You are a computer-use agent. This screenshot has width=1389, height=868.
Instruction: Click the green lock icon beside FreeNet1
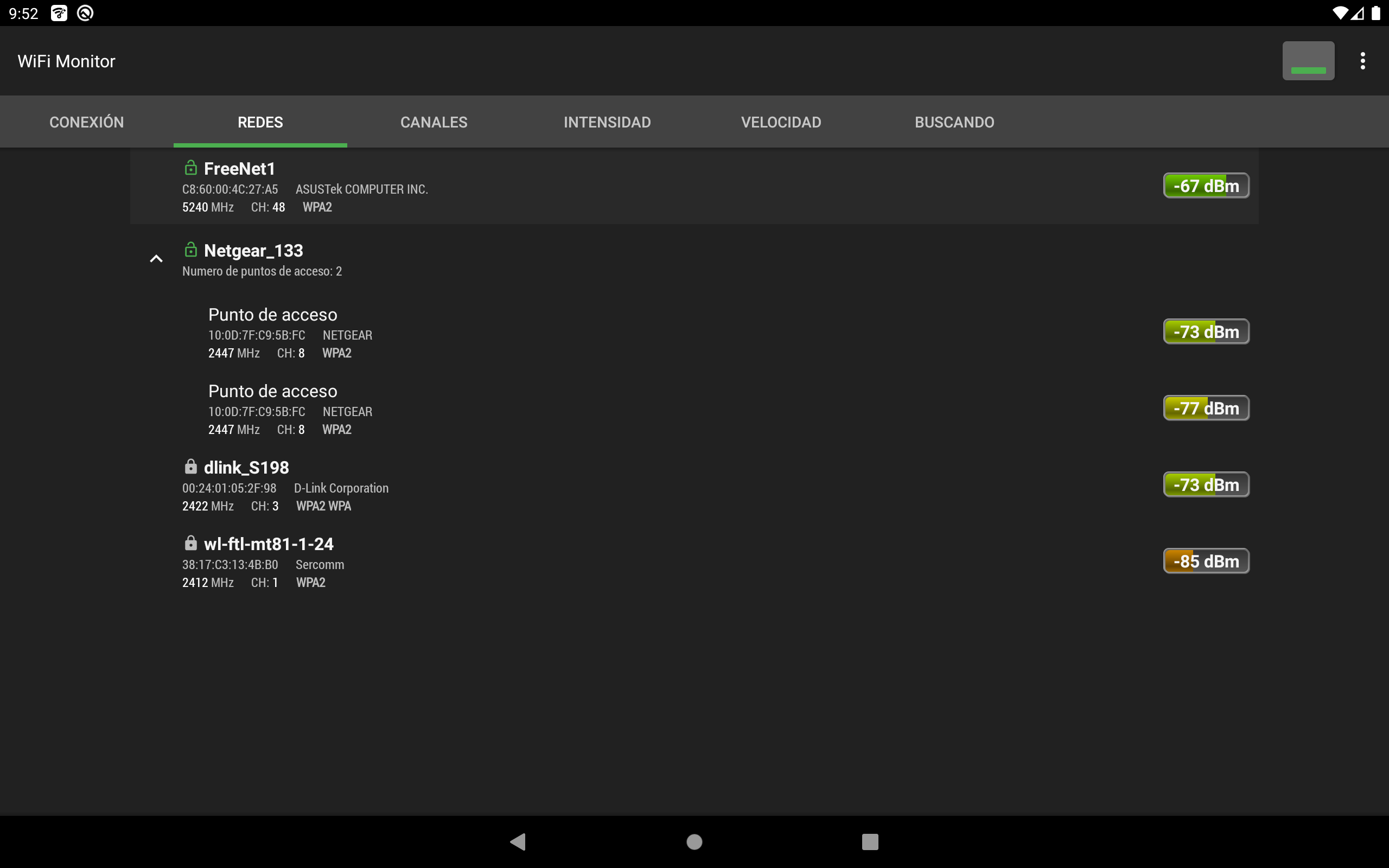coord(190,168)
